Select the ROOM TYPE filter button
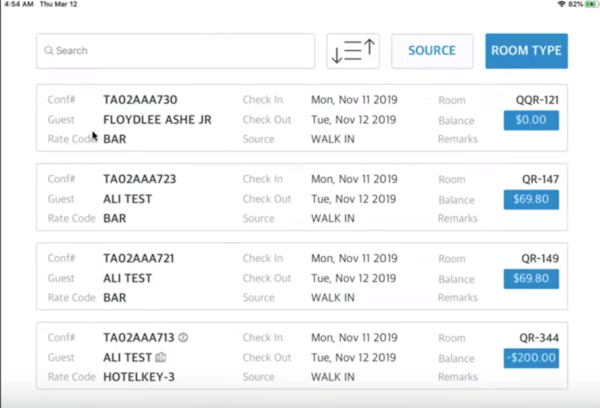Image resolution: width=600 pixels, height=408 pixels. pos(526,51)
